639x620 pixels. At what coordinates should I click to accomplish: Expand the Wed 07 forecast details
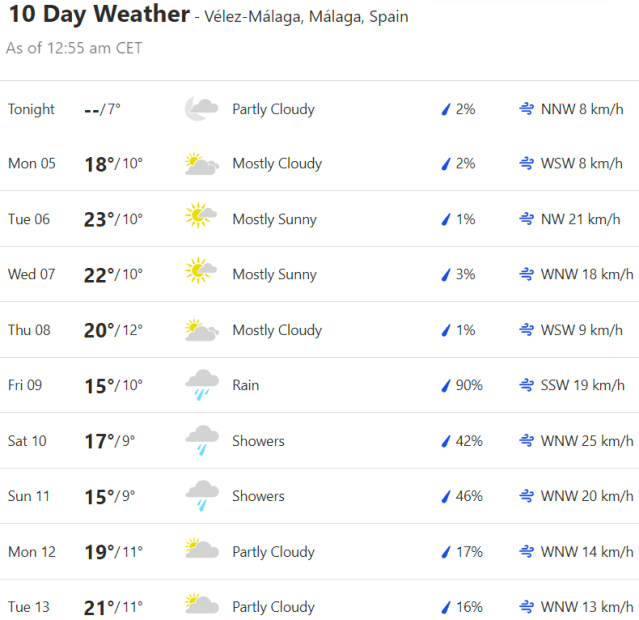pyautogui.click(x=320, y=274)
